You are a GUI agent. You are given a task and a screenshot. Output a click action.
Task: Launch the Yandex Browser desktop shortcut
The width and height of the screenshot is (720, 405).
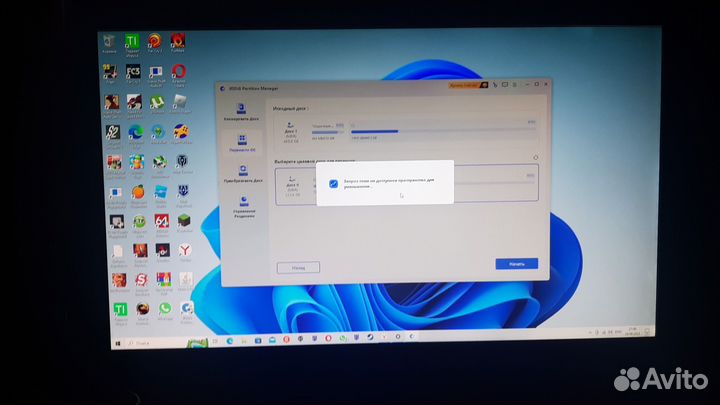[x=184, y=250]
